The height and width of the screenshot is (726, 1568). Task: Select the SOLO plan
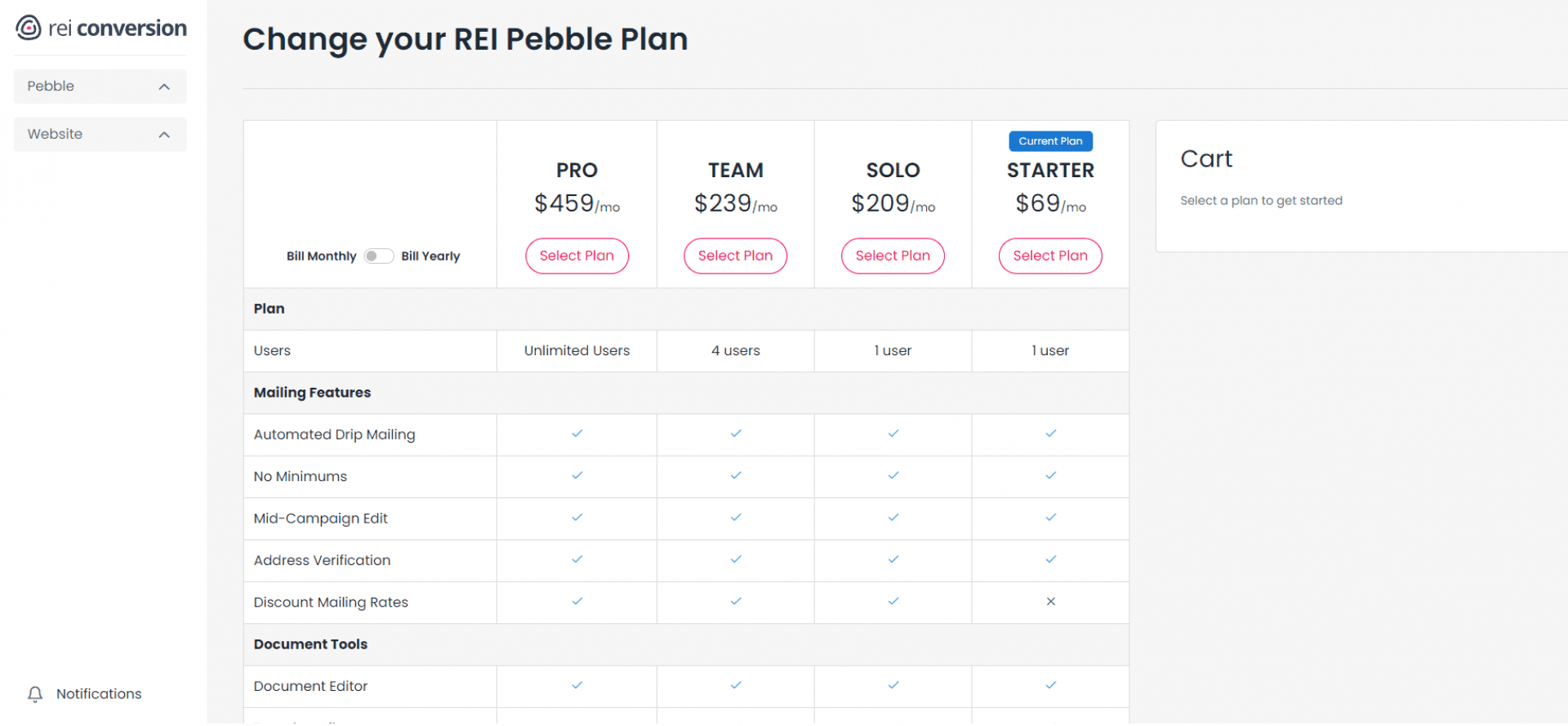(893, 256)
